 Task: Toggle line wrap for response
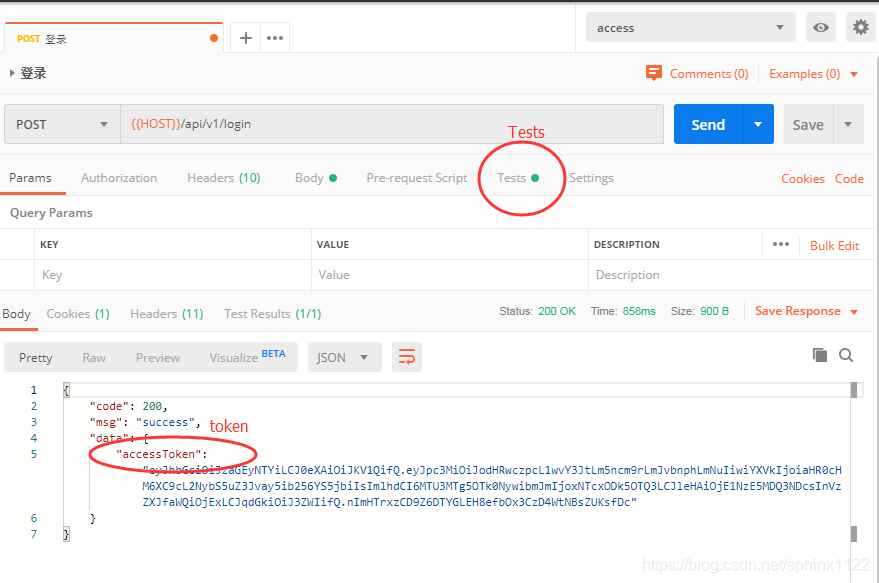point(406,357)
